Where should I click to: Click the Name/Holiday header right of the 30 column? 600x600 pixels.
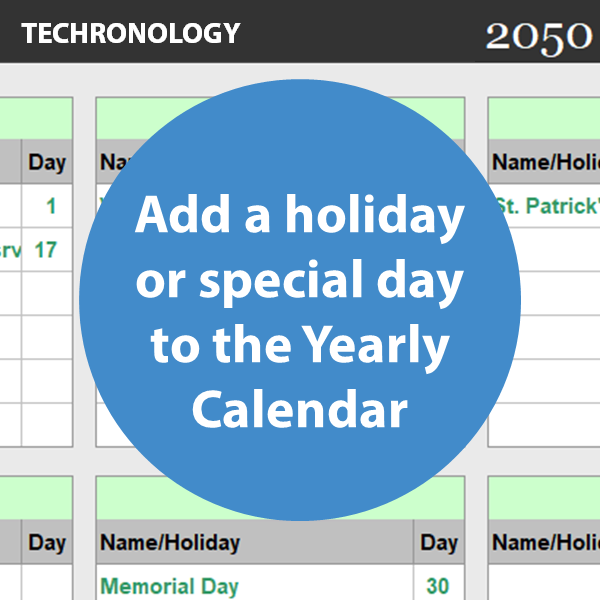click(x=546, y=543)
